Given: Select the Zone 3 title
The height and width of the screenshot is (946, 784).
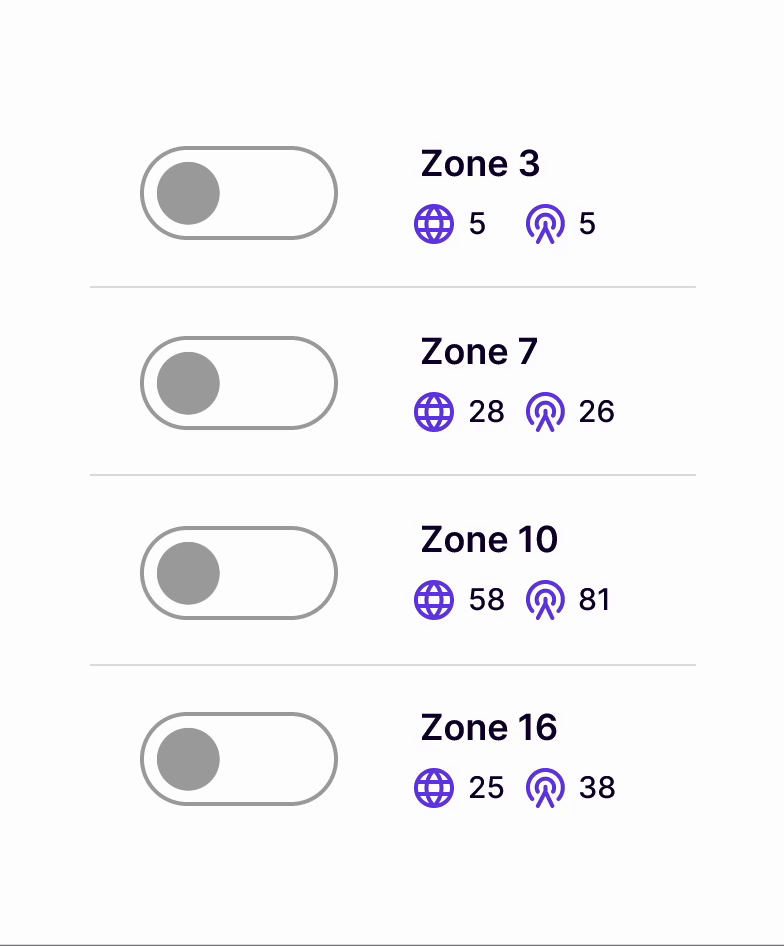Looking at the screenshot, I should 480,164.
